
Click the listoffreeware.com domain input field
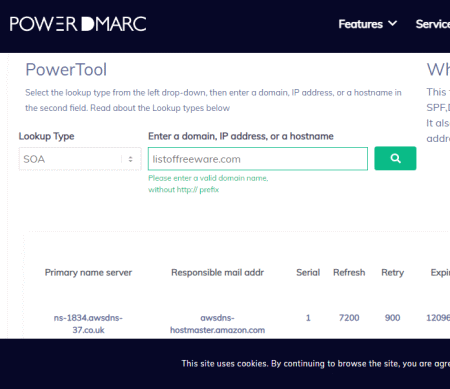(x=258, y=159)
